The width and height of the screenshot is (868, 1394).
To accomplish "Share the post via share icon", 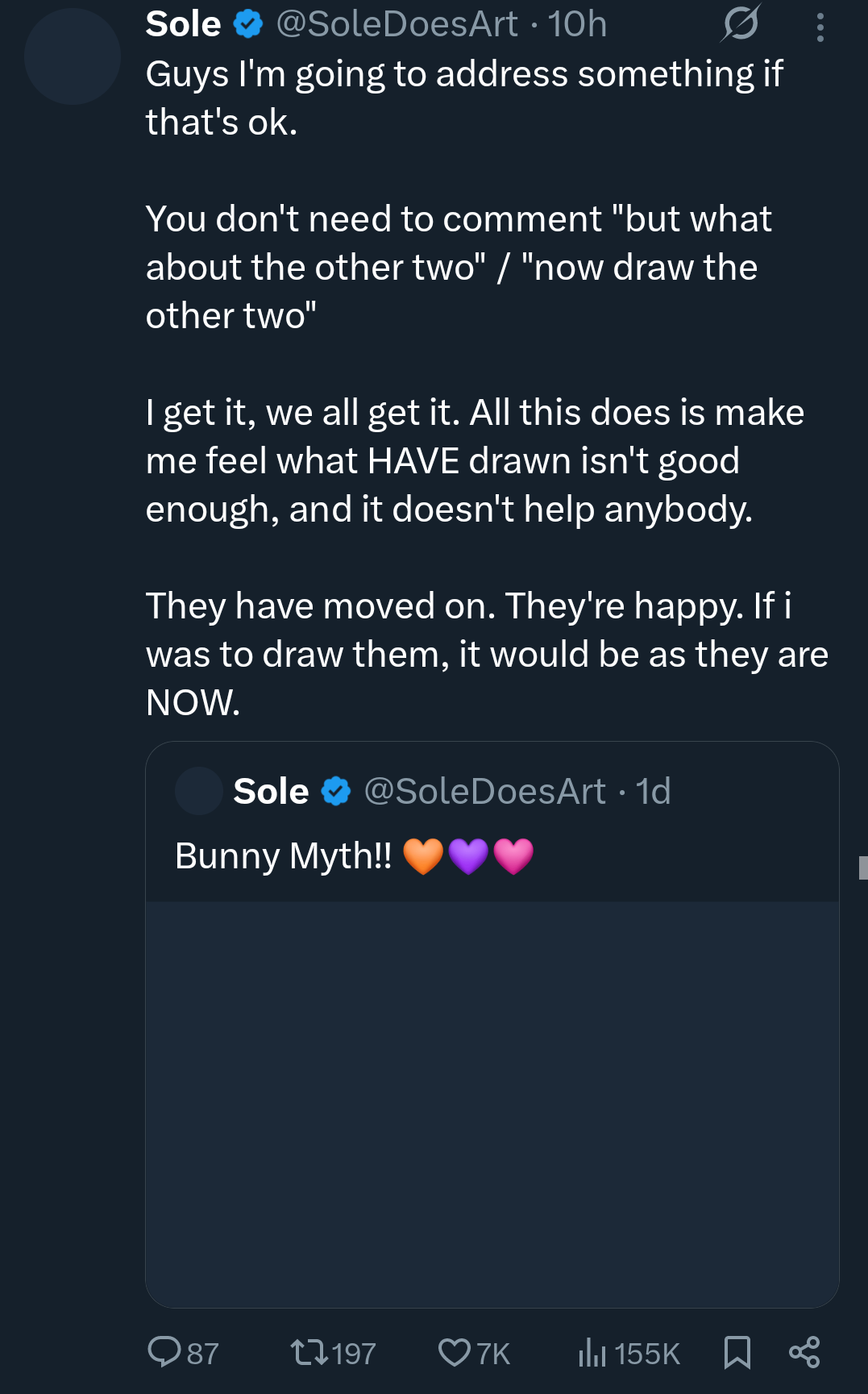I will click(x=804, y=1352).
